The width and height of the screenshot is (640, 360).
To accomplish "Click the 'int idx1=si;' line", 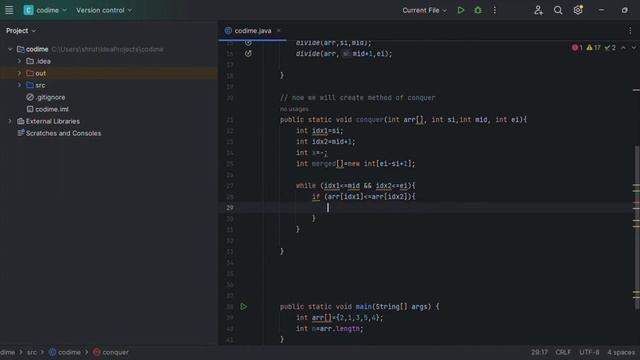I will coord(320,131).
